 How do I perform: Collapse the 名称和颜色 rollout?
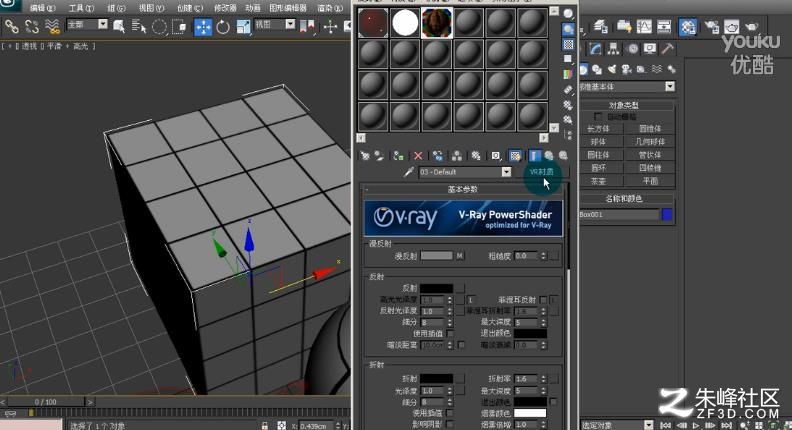coord(623,199)
